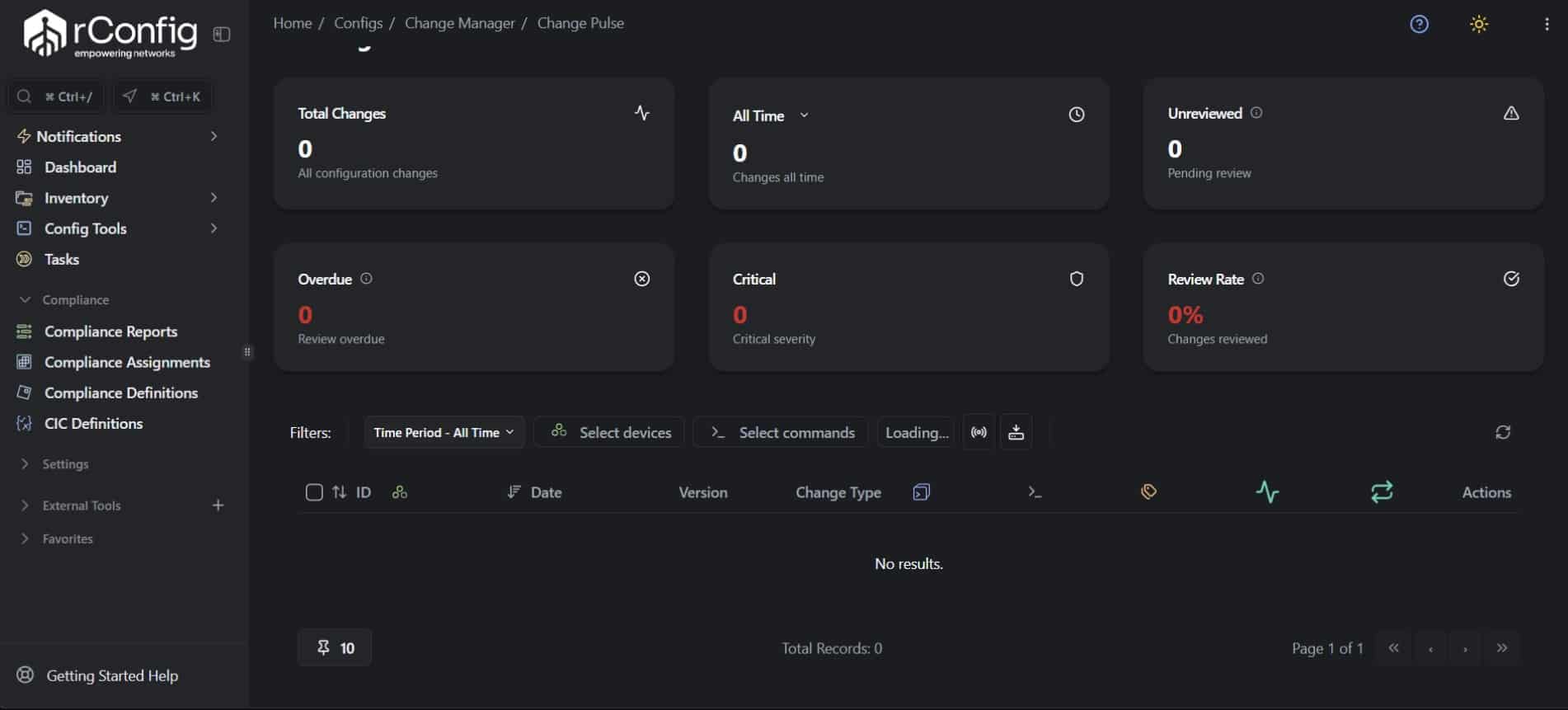Open Select commands filter
The image size is (1568, 710).
pyautogui.click(x=781, y=432)
